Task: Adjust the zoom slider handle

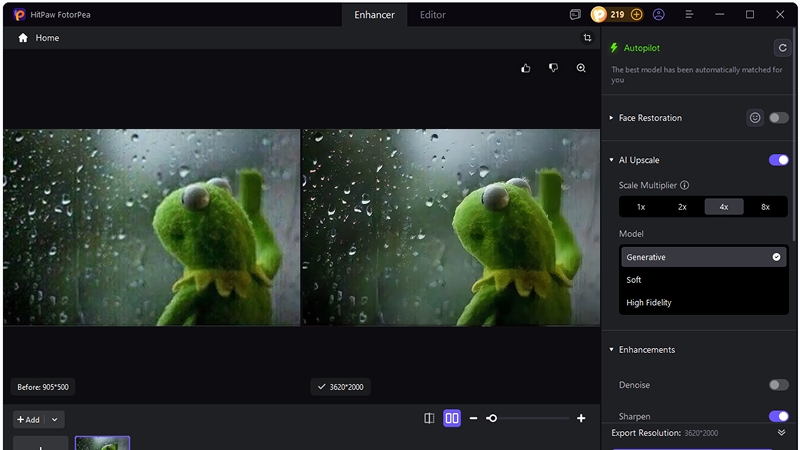Action: pos(492,418)
